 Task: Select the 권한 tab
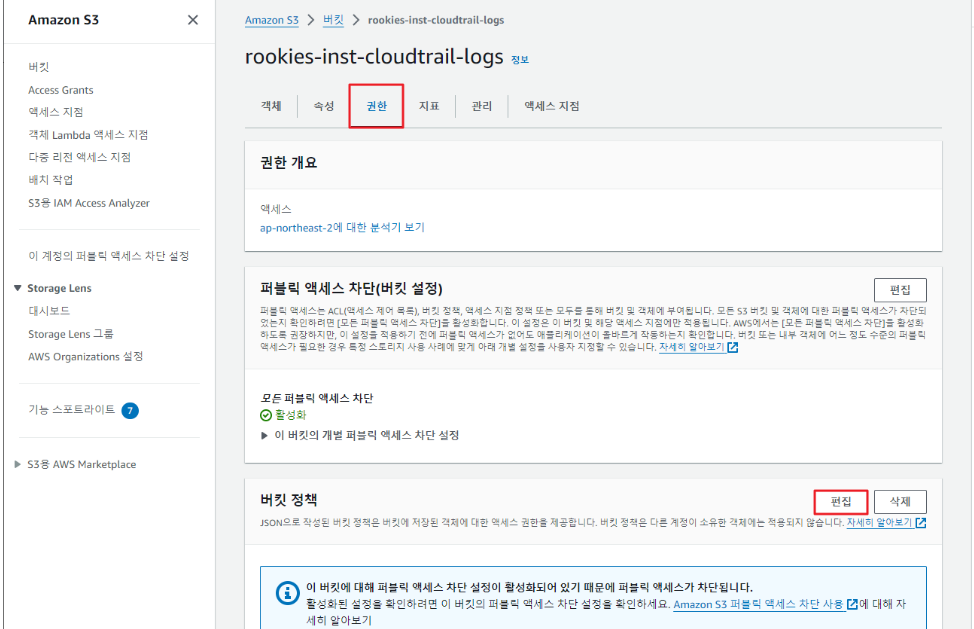point(376,106)
